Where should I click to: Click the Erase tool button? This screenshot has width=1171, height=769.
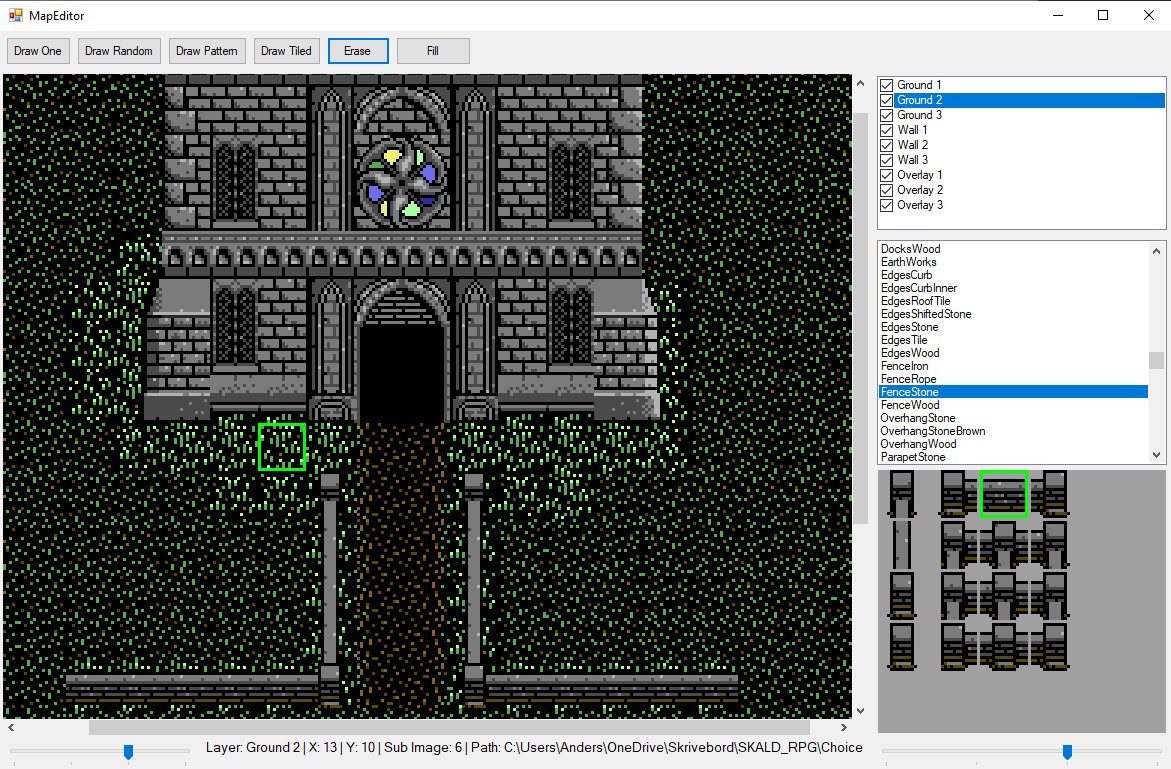coord(358,51)
